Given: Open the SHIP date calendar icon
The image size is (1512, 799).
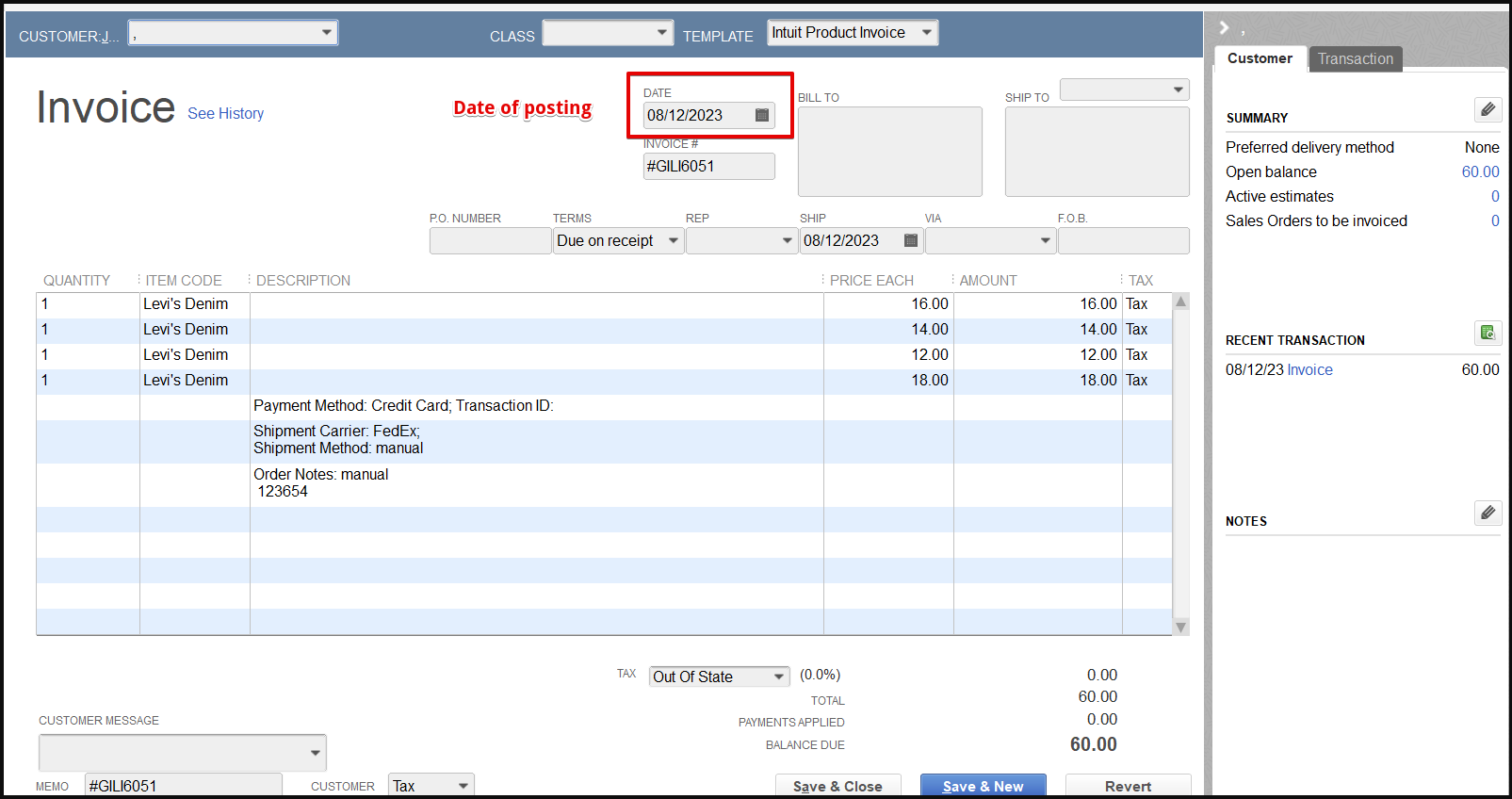Looking at the screenshot, I should tap(910, 240).
